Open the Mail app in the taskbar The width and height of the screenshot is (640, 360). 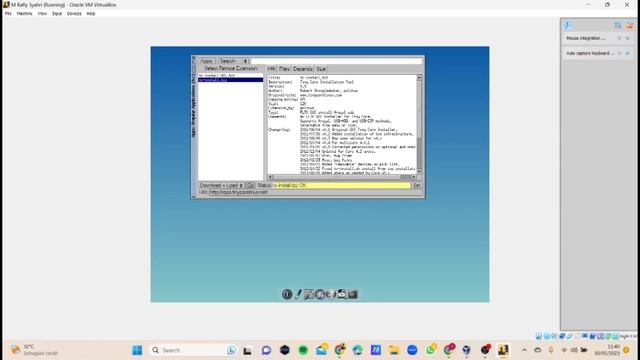[x=322, y=350]
